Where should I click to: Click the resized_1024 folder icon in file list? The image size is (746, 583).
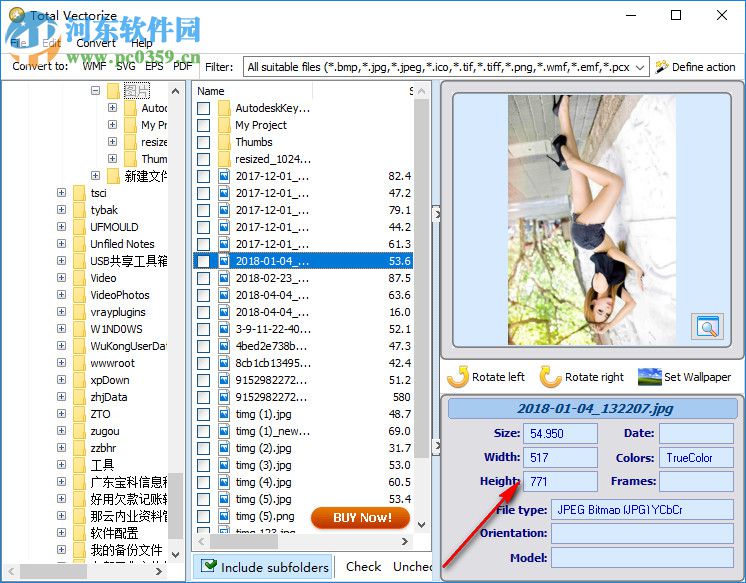point(224,159)
